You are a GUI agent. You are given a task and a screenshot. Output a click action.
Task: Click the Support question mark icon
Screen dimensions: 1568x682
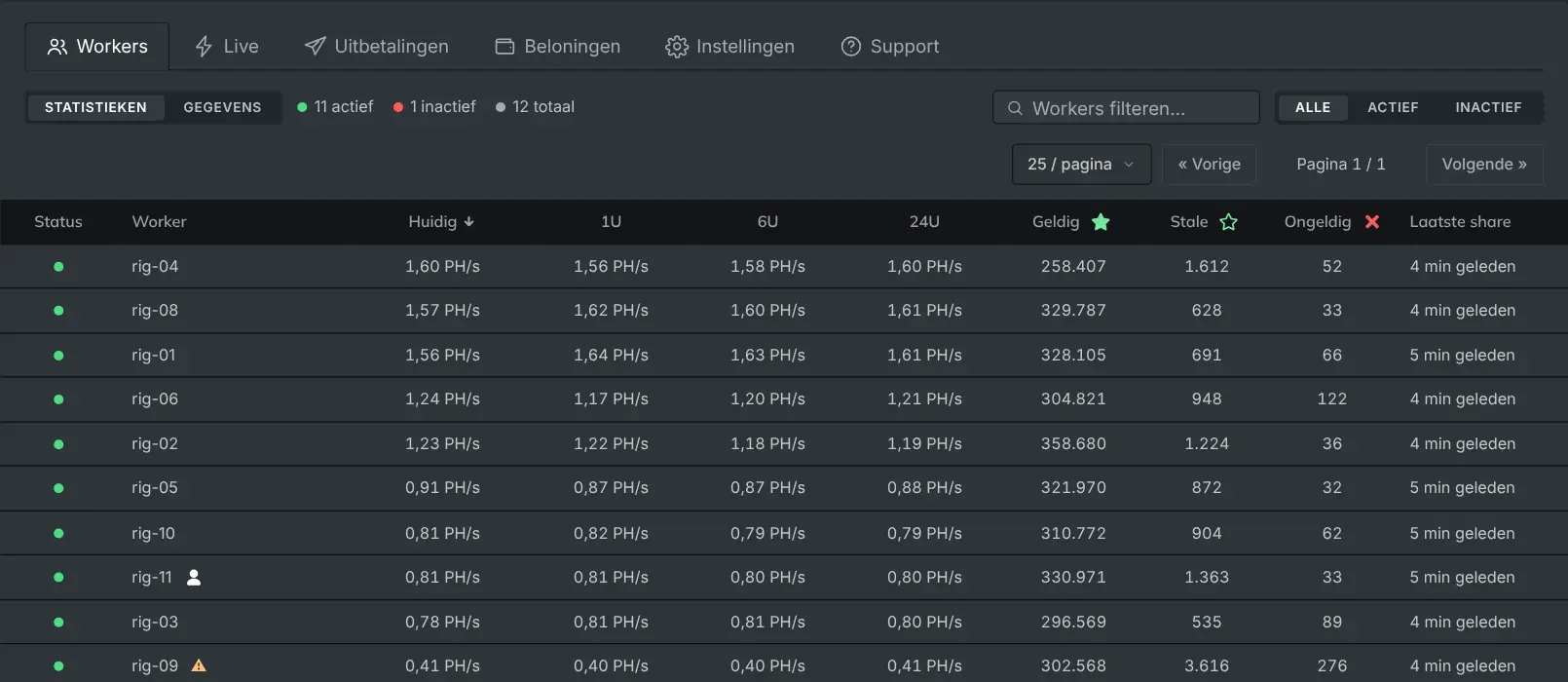pos(851,47)
